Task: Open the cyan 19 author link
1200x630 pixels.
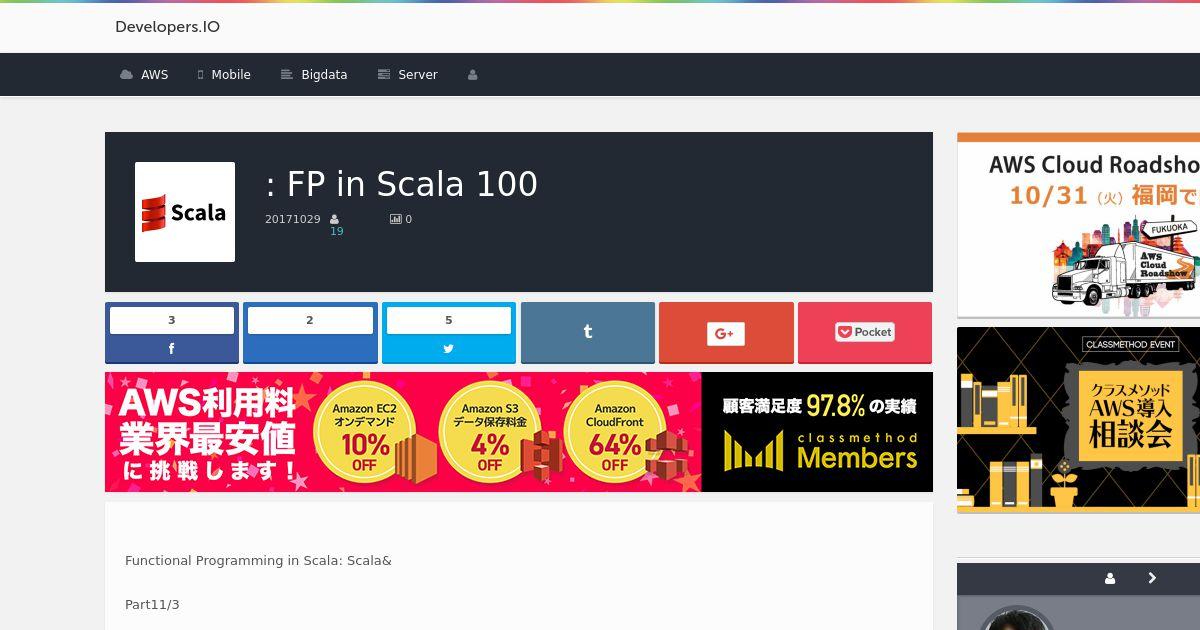Action: coord(337,231)
